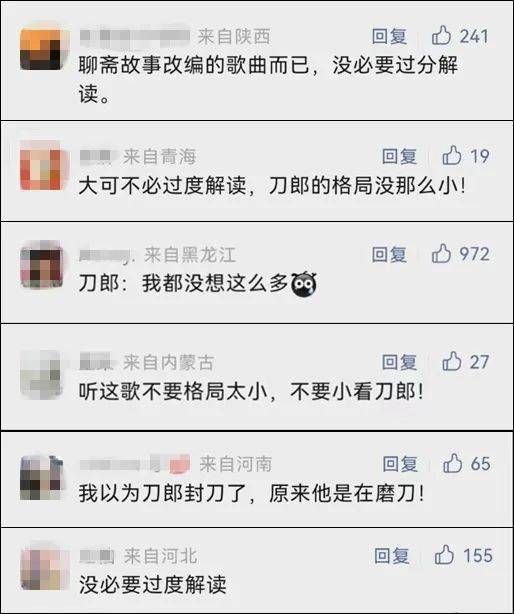Open the 河北 commenter's avatar
Image resolution: width=514 pixels, height=614 pixels.
pos(41,569)
